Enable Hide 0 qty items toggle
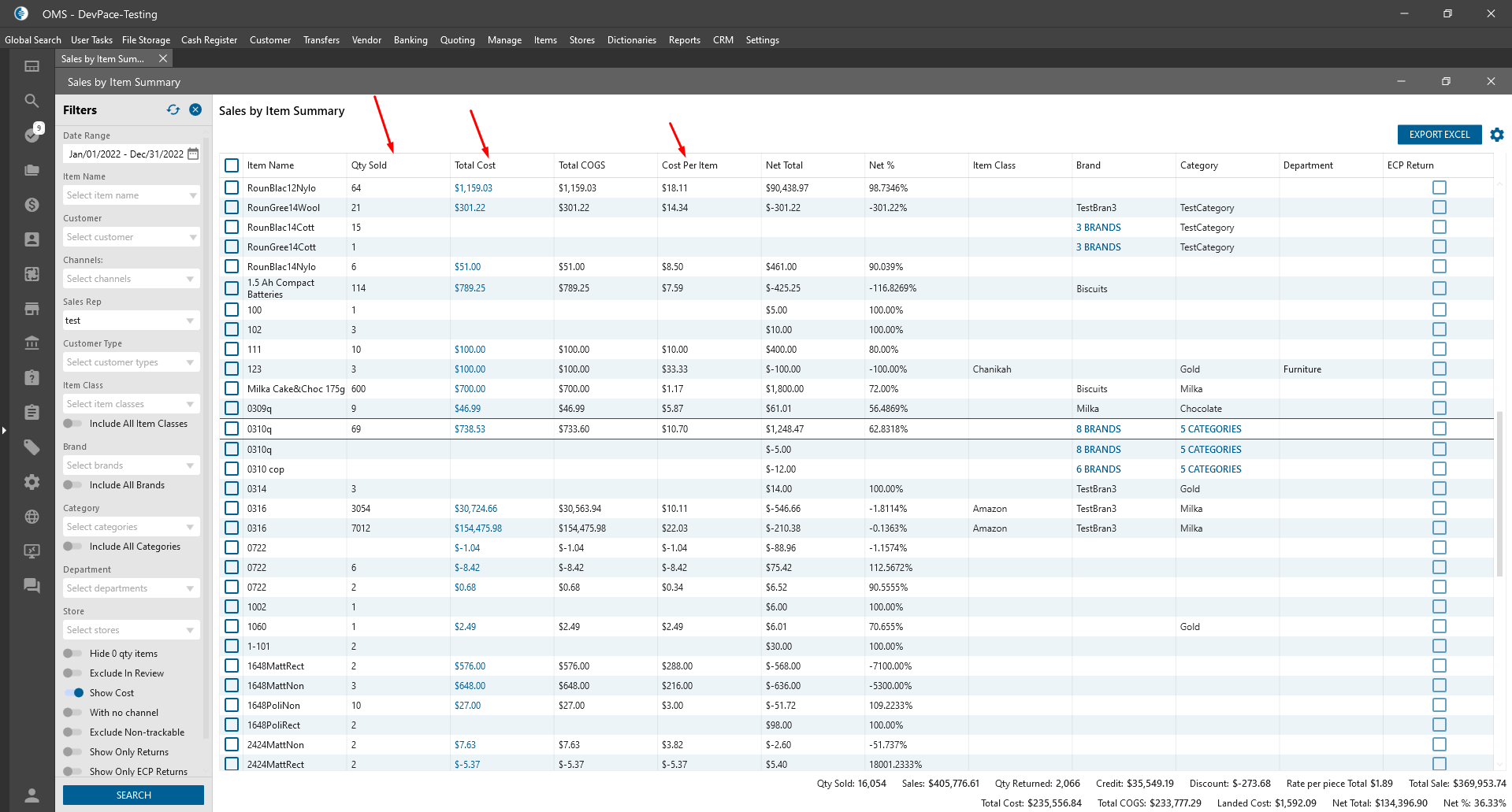This screenshot has width=1512, height=812. [74, 654]
